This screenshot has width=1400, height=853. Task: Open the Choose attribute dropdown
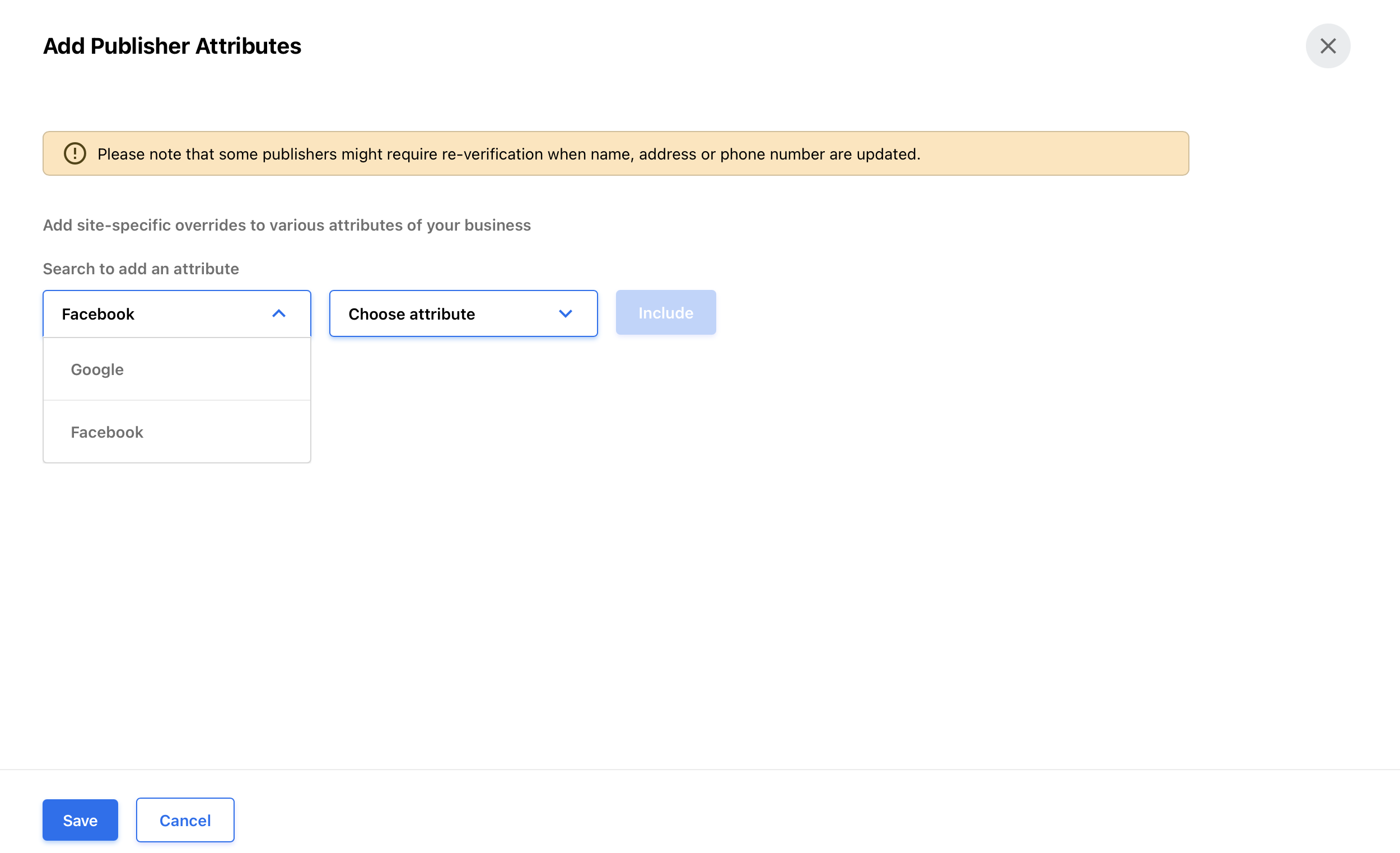click(463, 313)
